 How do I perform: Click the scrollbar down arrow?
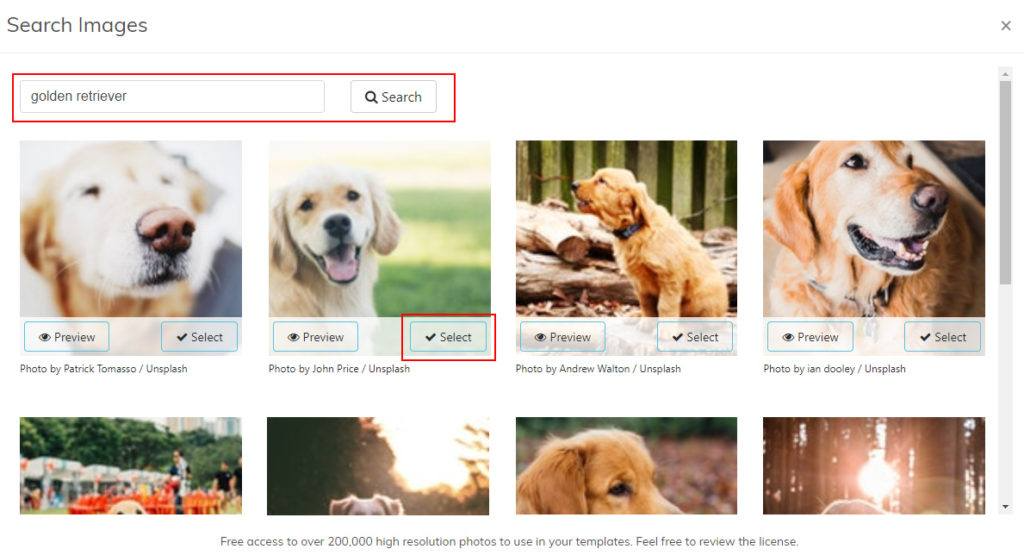click(1005, 507)
